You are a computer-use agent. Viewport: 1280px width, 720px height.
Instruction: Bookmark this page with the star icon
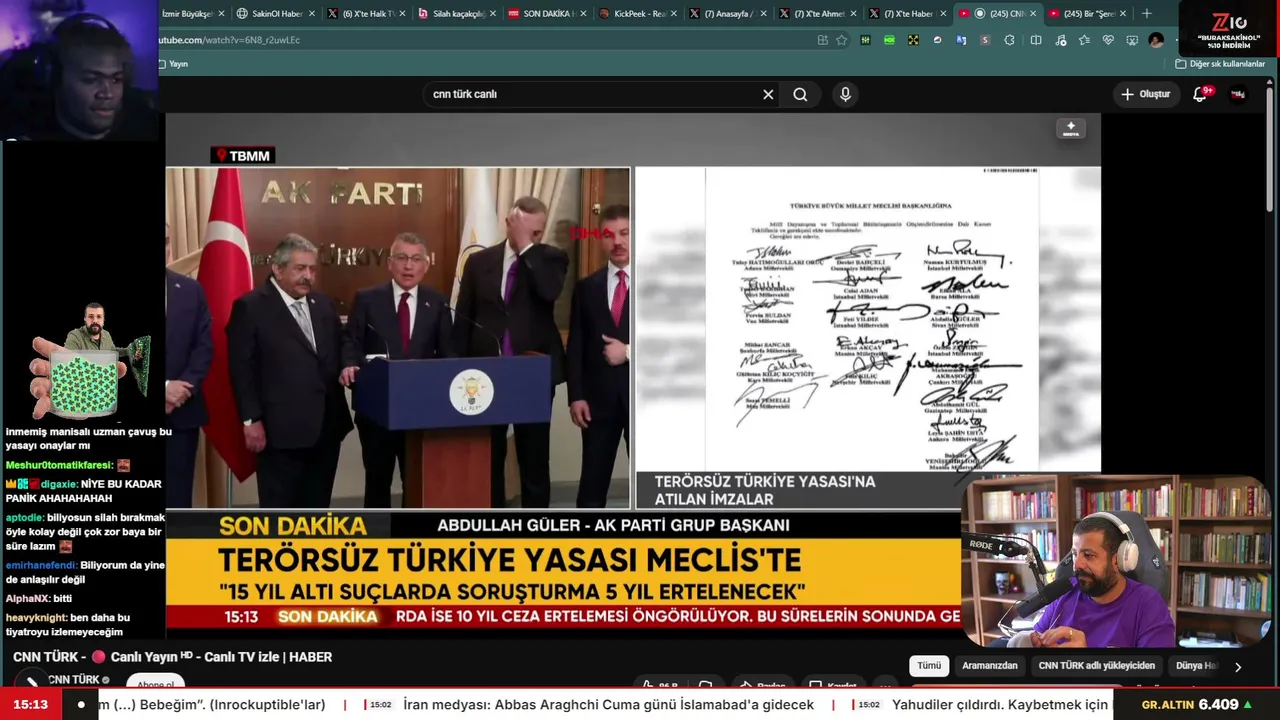[841, 40]
